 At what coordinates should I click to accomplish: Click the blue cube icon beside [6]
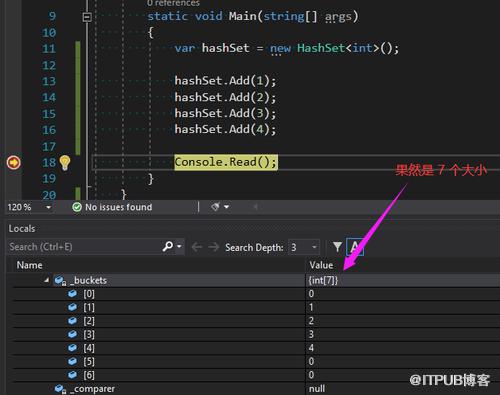72,375
